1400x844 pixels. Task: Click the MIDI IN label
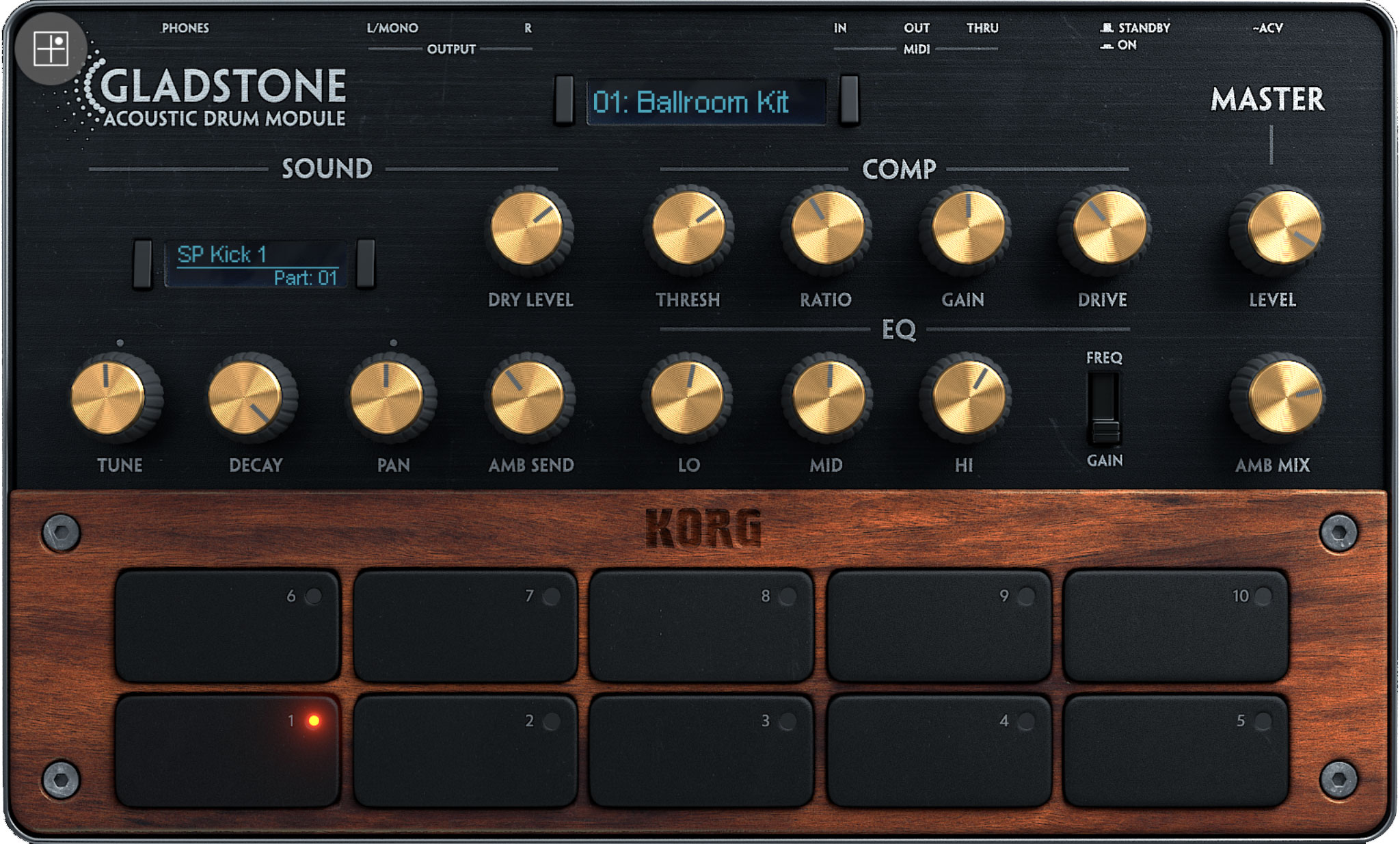coord(840,28)
